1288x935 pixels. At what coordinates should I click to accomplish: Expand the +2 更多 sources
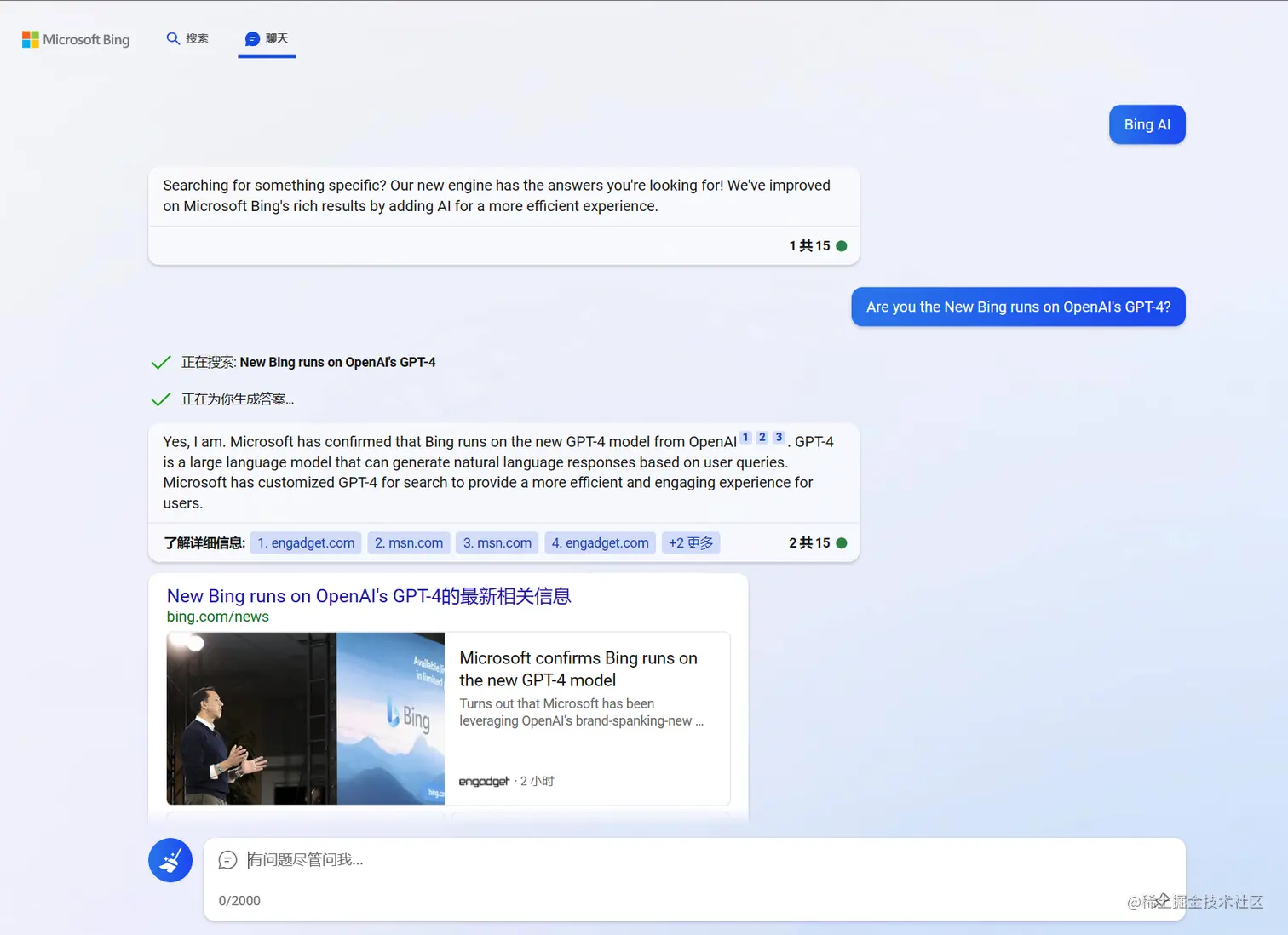691,542
